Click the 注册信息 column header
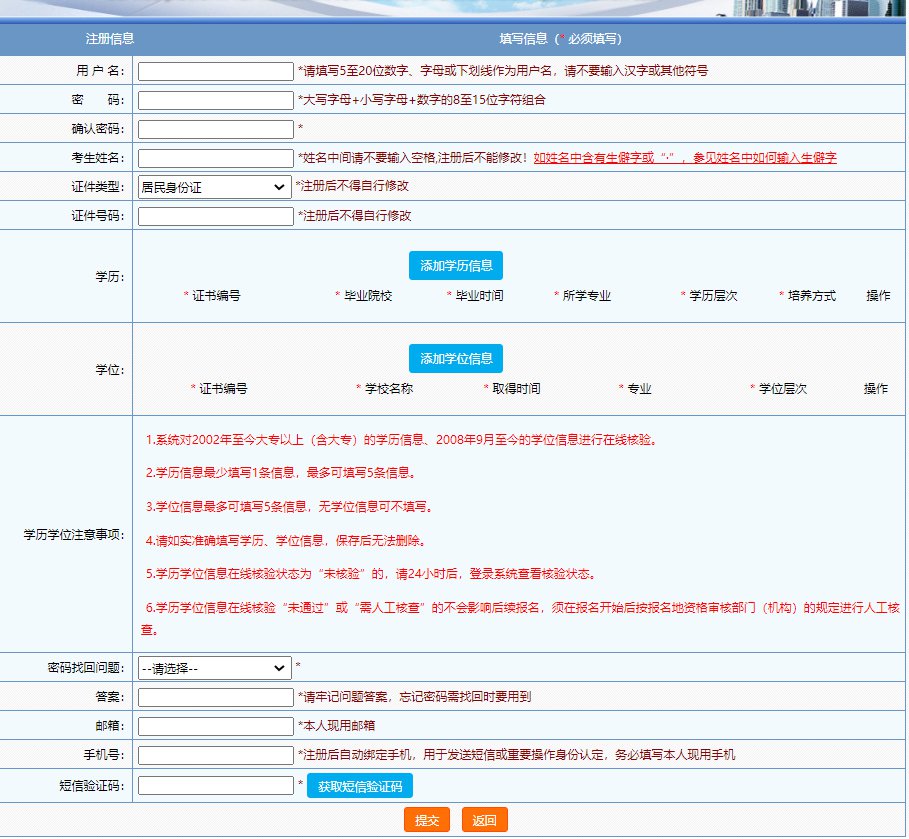The height and width of the screenshot is (839, 909). pos(110,39)
